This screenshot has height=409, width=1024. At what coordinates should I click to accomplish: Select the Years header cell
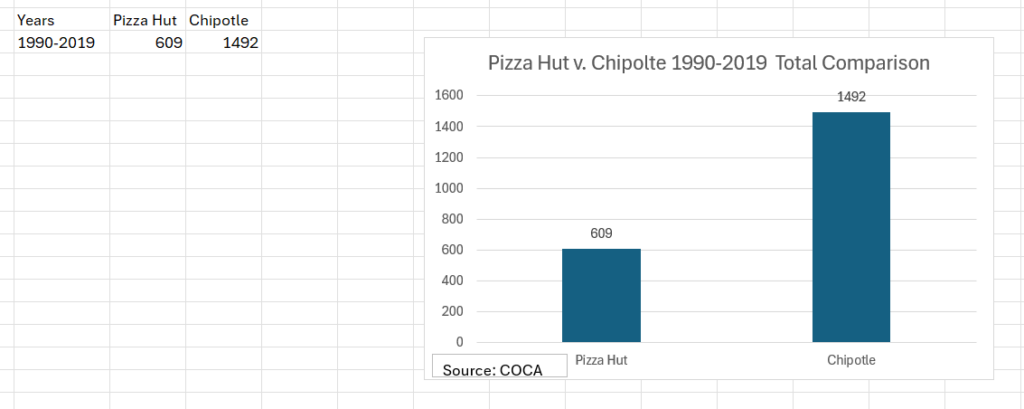pyautogui.click(x=36, y=20)
